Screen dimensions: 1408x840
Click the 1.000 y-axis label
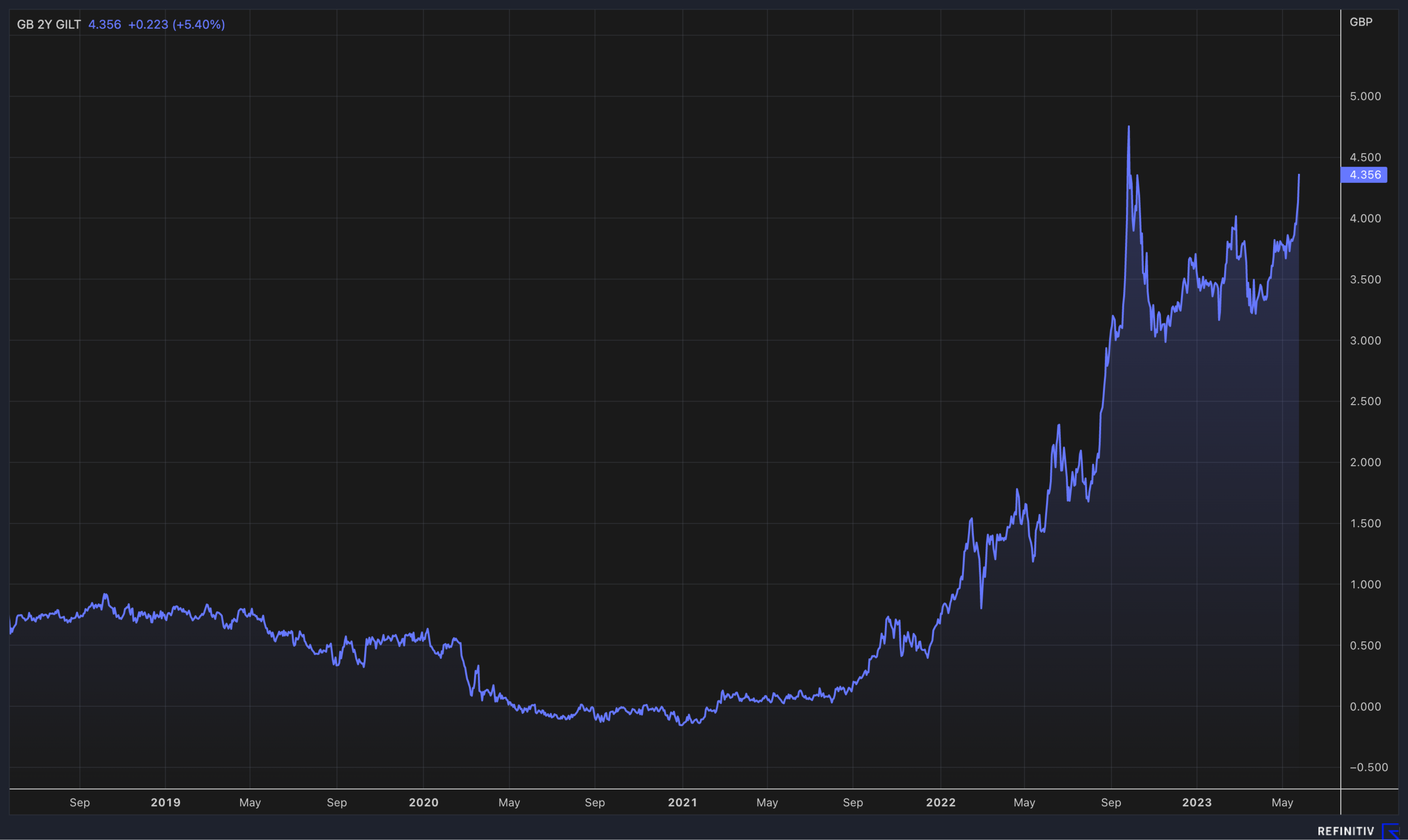1365,585
